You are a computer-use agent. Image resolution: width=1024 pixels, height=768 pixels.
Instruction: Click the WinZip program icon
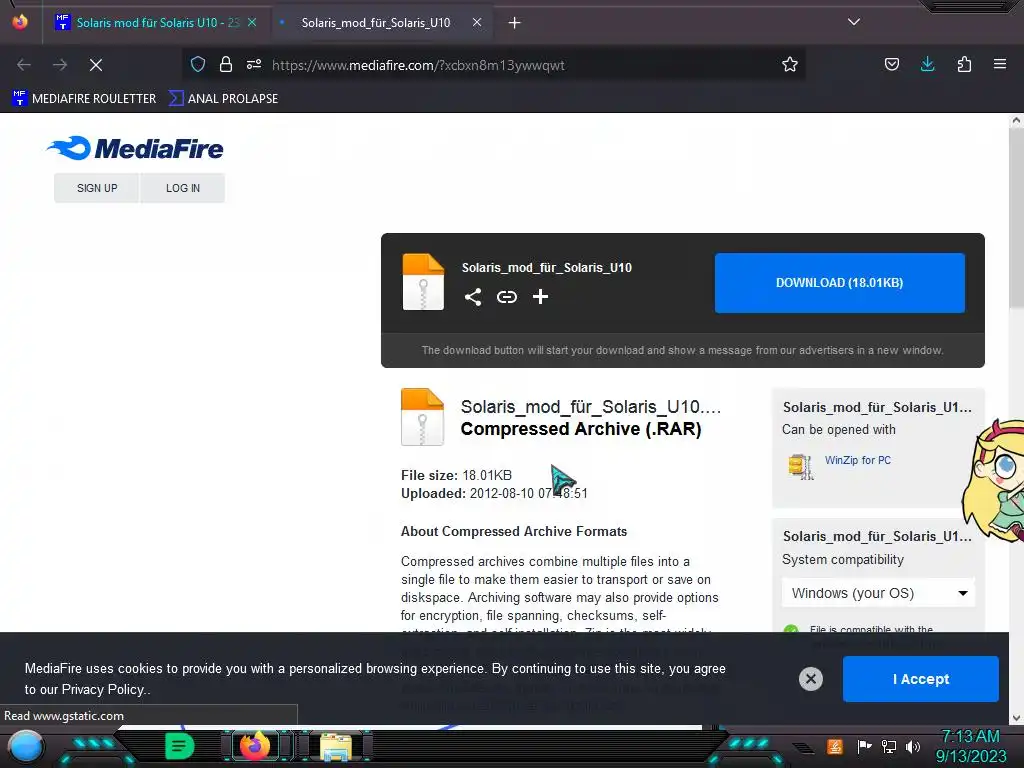[x=801, y=466]
